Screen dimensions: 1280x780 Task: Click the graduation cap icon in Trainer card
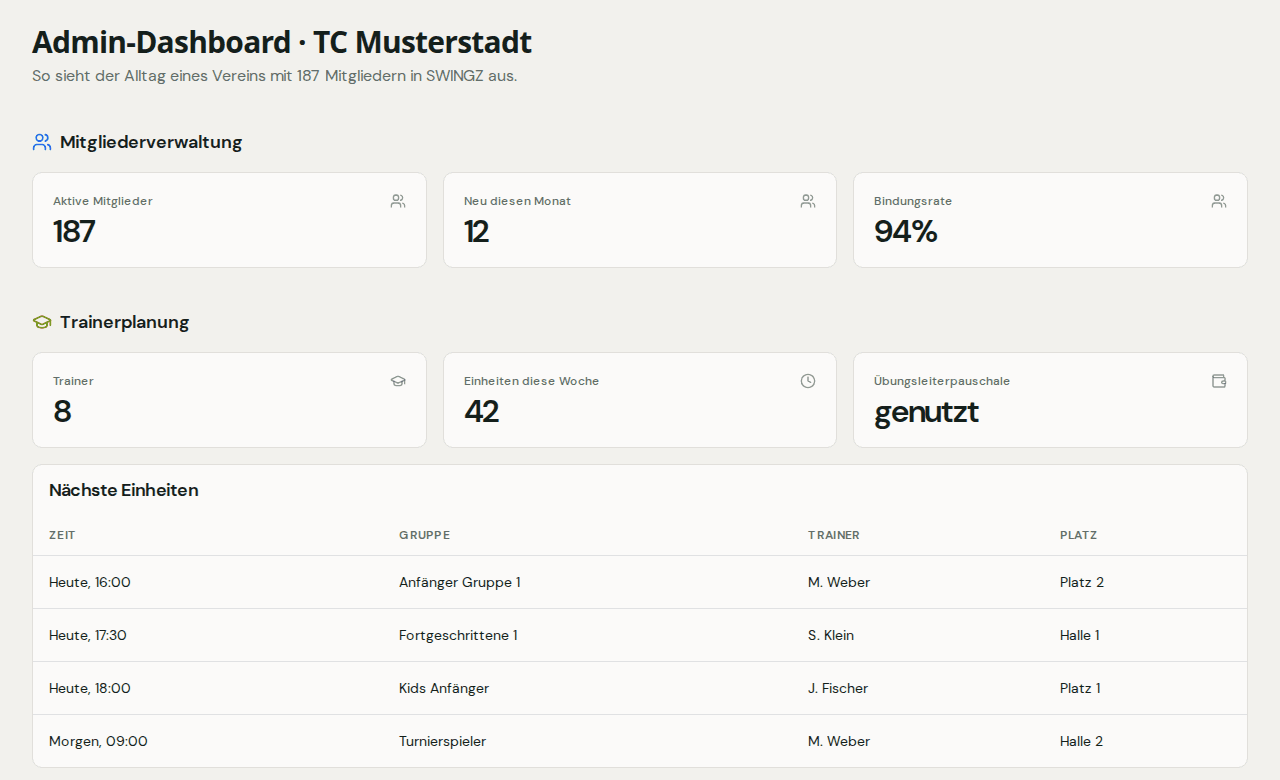coord(398,381)
